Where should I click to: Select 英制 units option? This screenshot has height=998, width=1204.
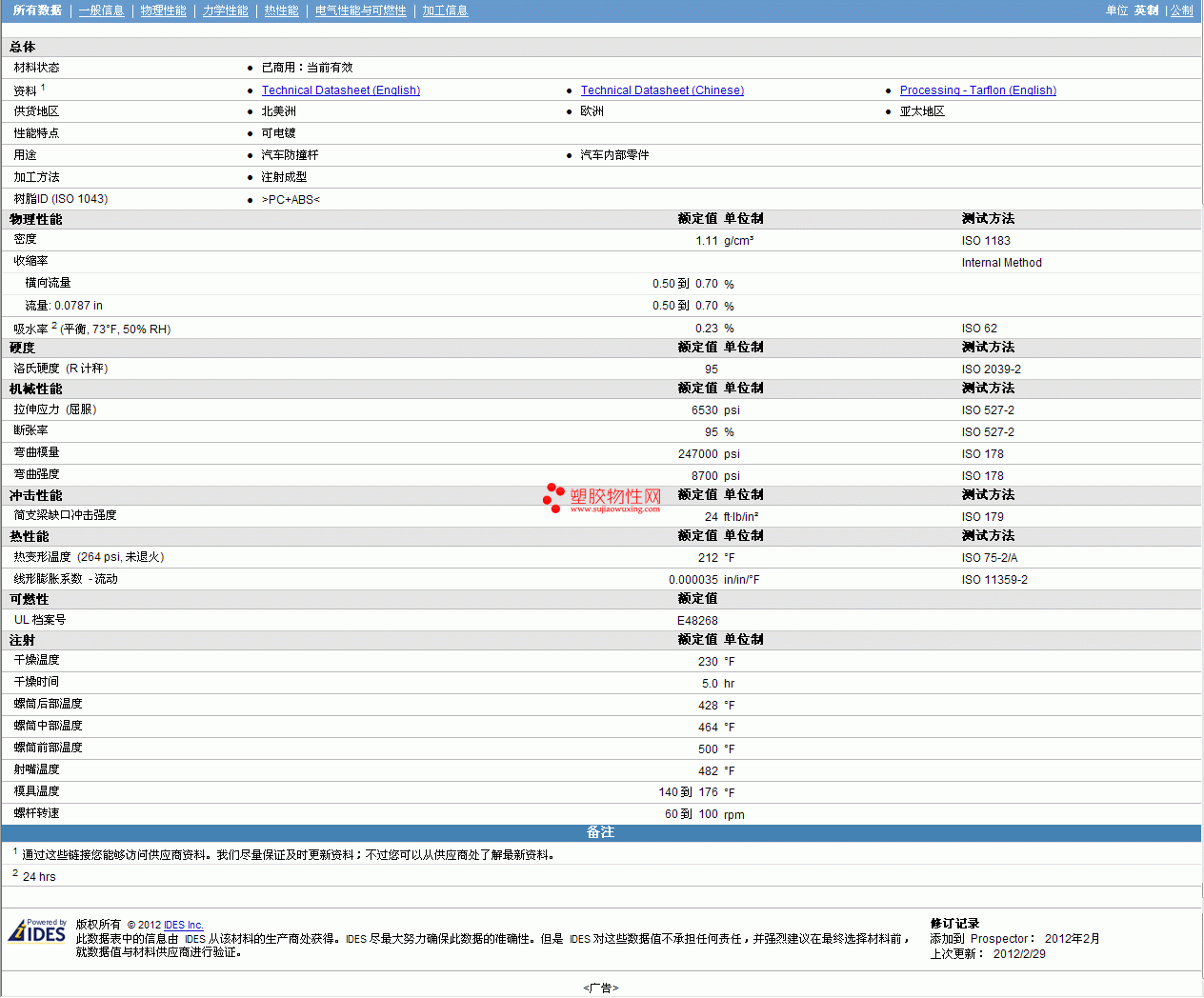[x=1146, y=10]
